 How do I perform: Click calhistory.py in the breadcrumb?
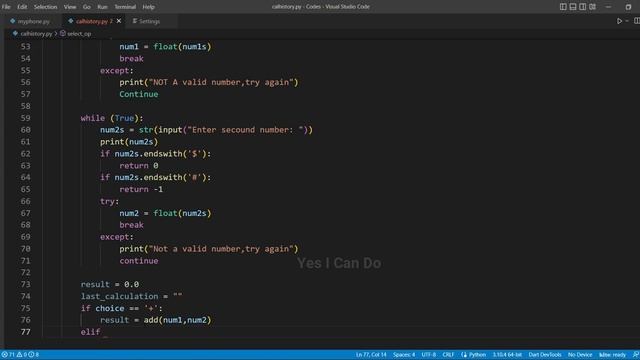click(36, 34)
